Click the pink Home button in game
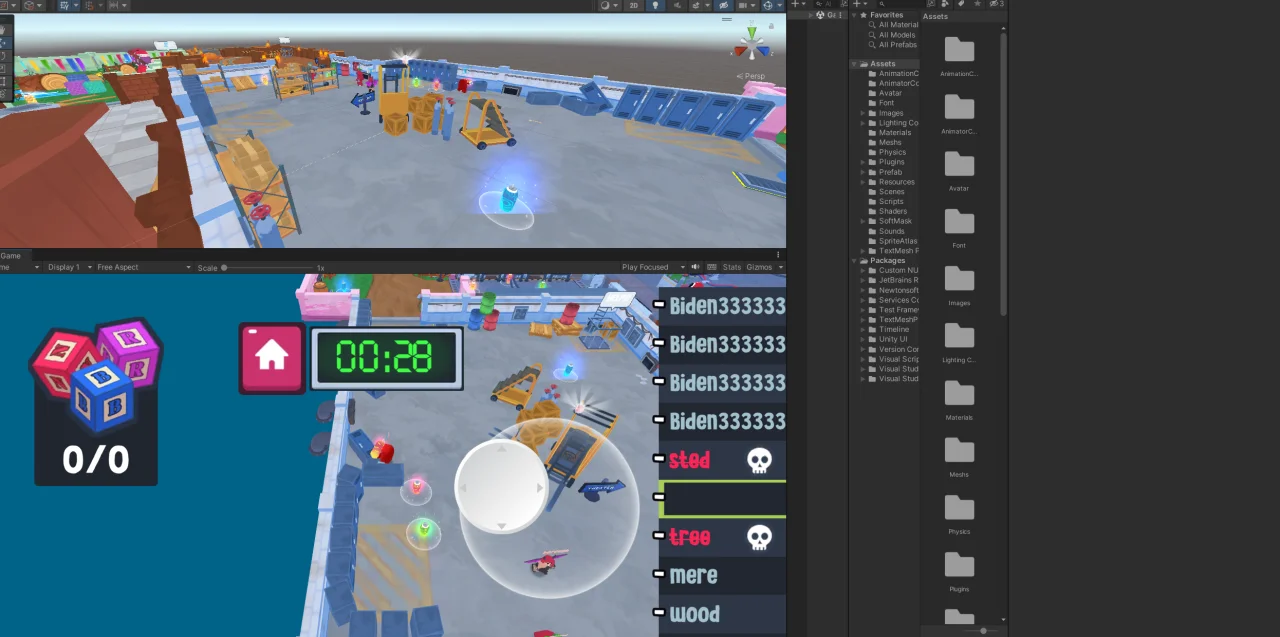This screenshot has height=637, width=1280. 272,358
